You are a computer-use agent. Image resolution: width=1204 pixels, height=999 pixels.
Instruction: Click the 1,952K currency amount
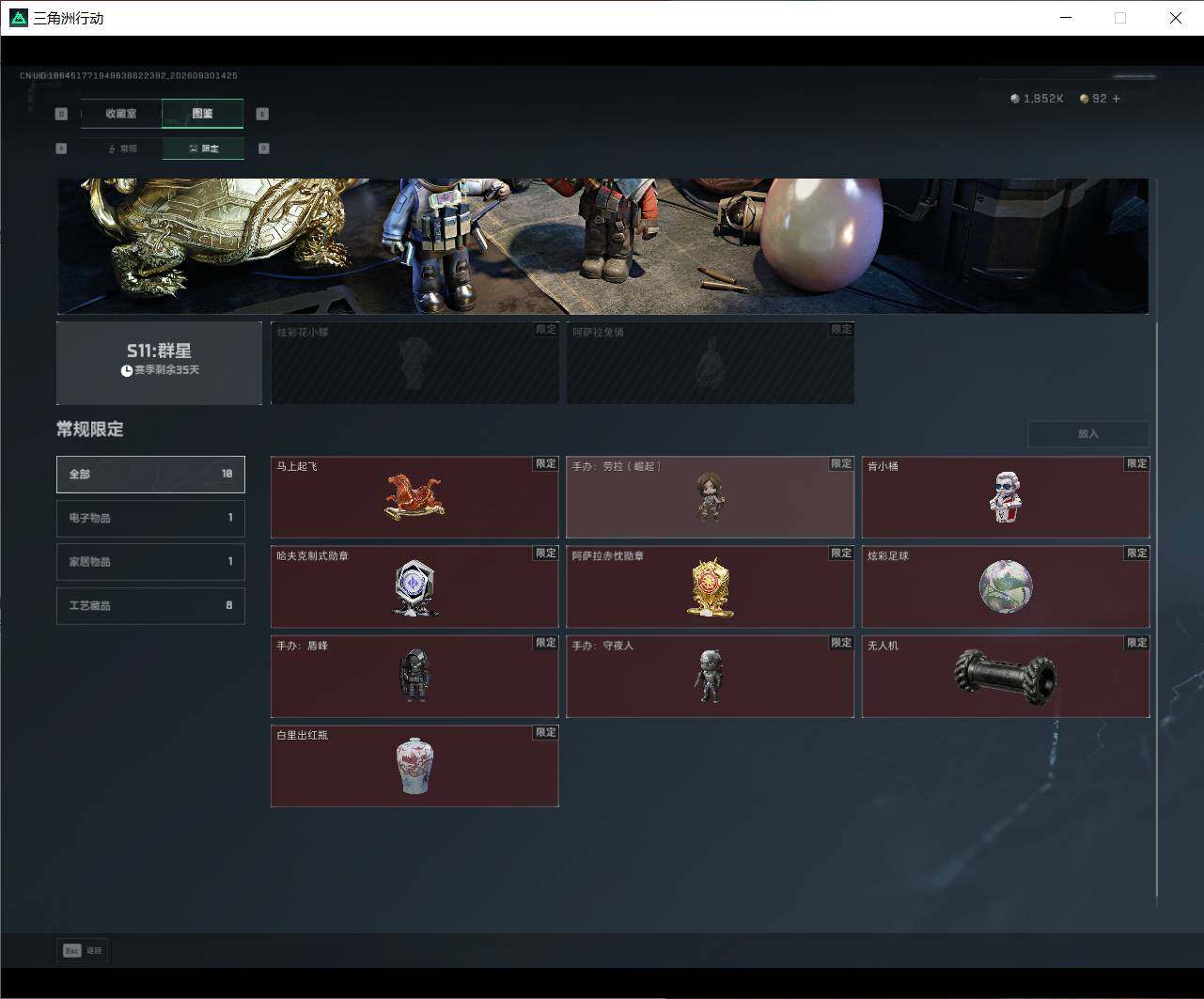point(1043,99)
